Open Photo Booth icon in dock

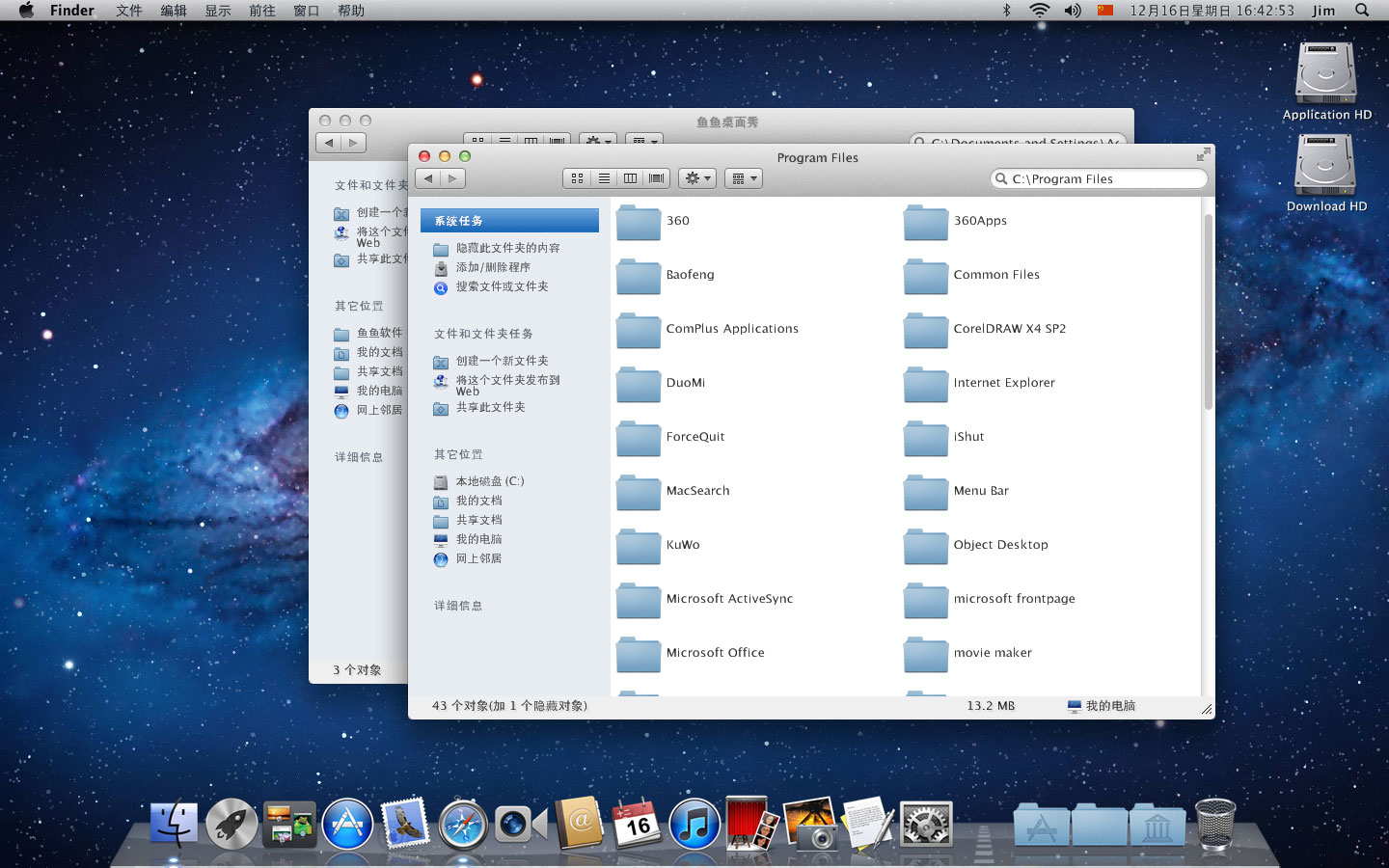[x=752, y=823]
